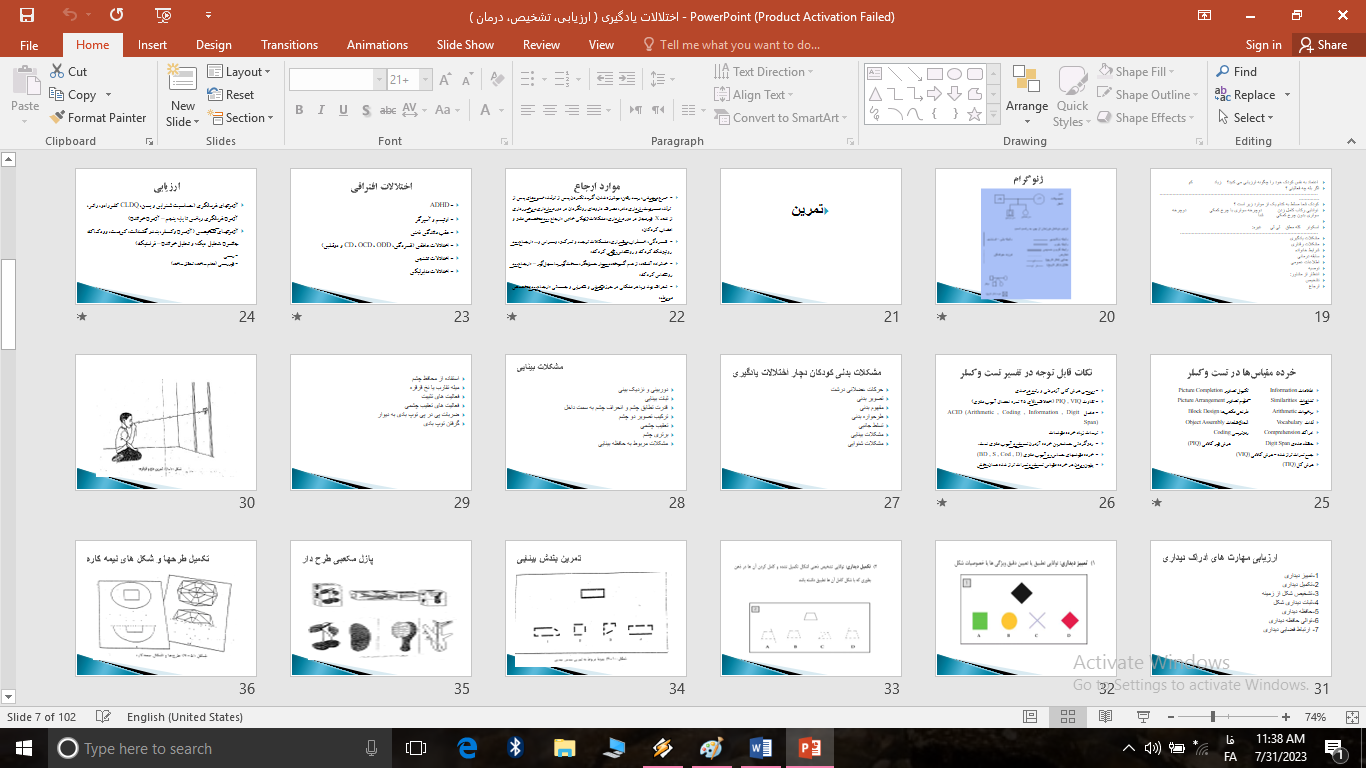
Task: Toggle Slide Sorter view button in status bar
Action: pos(1068,717)
